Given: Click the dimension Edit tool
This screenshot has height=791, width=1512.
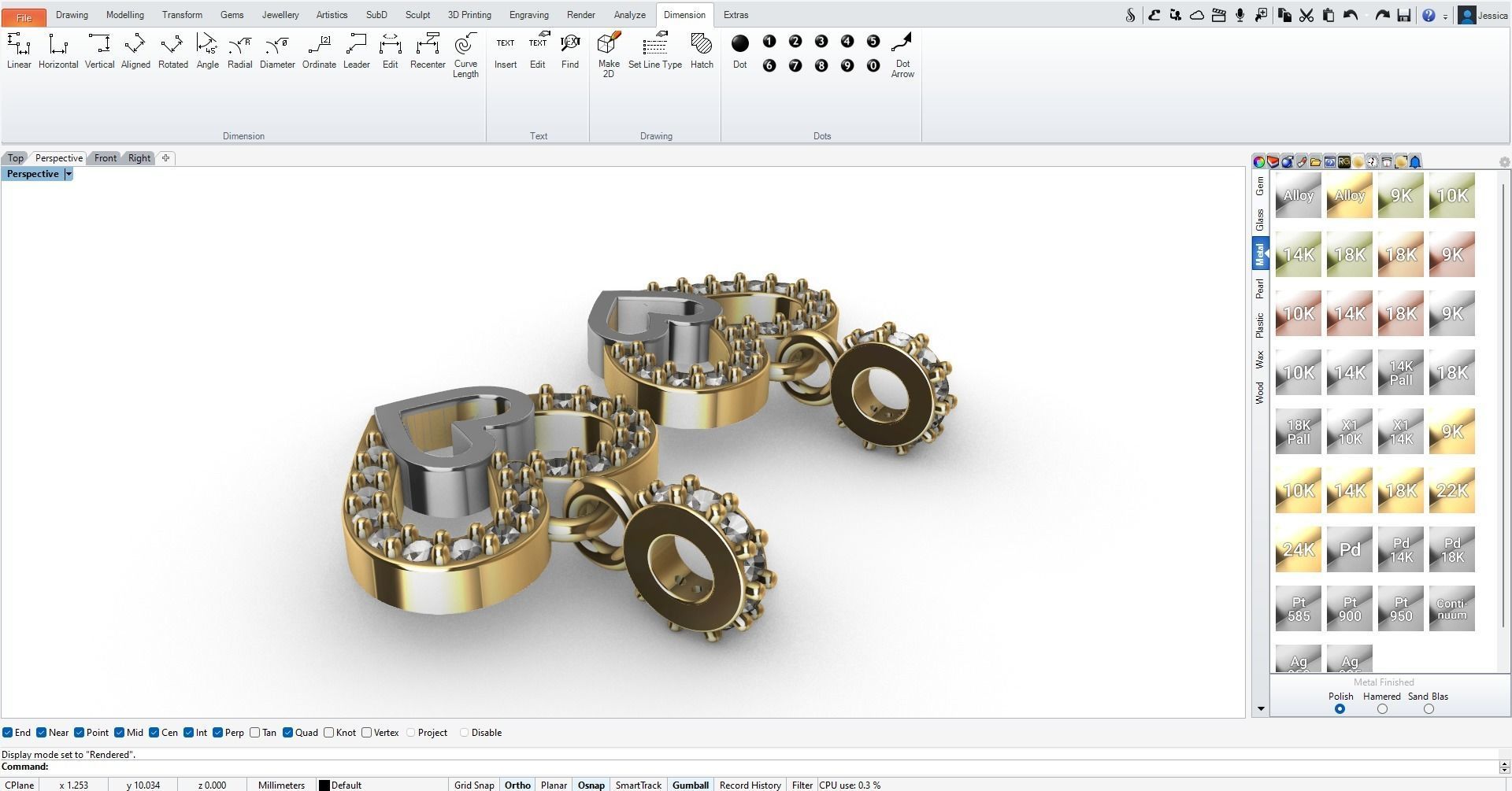Looking at the screenshot, I should pyautogui.click(x=390, y=51).
